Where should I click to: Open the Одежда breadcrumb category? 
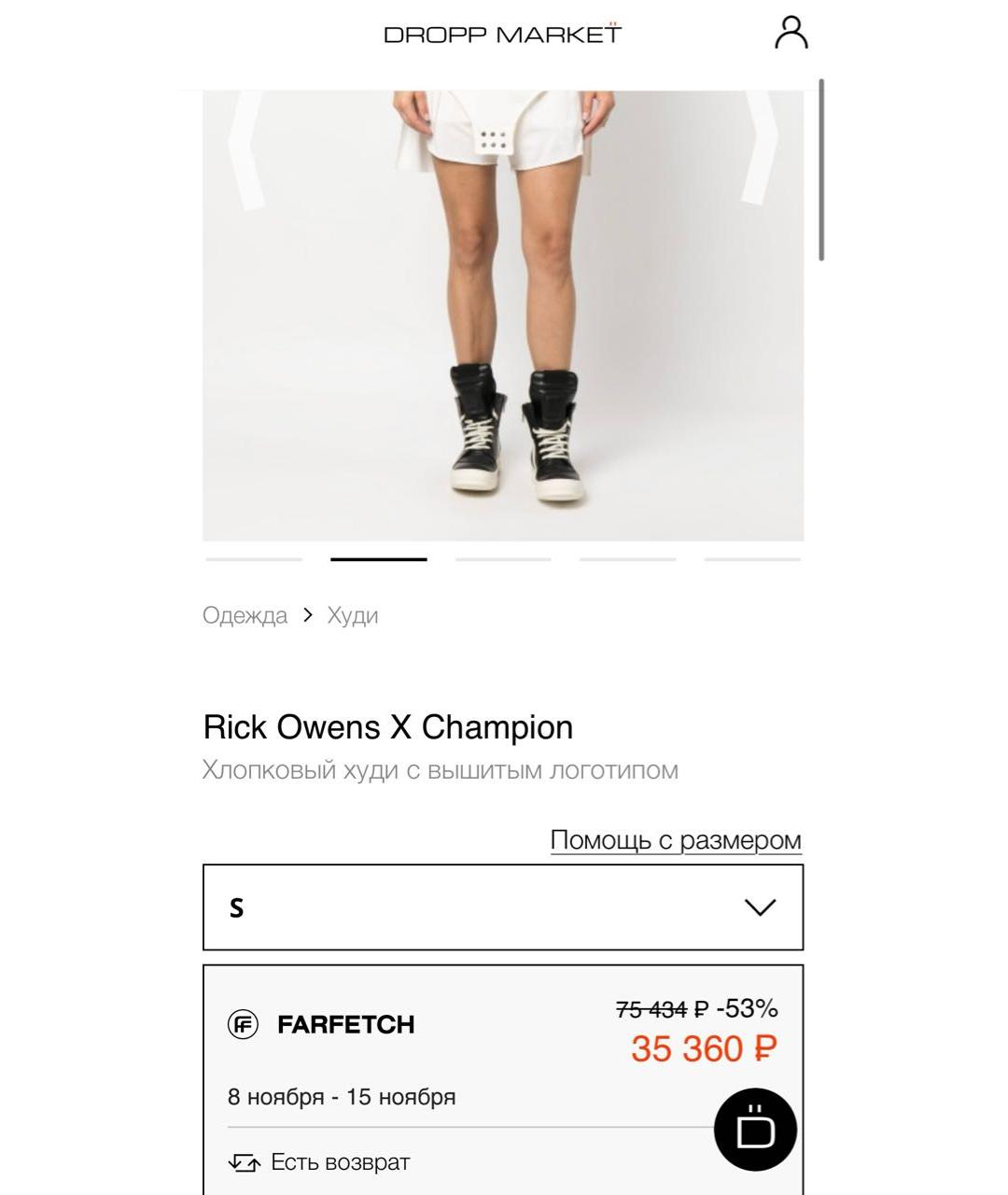point(245,615)
